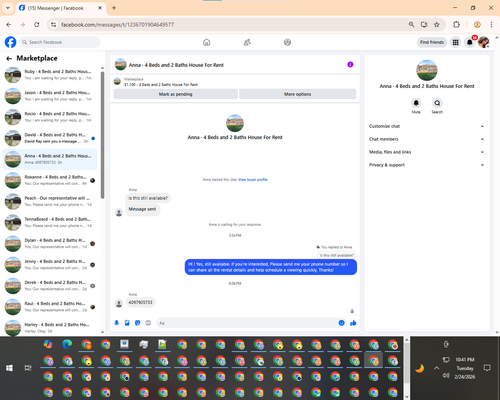The image size is (500, 400).
Task: Open Chrome extensions puzzle icon
Action: [456, 24]
